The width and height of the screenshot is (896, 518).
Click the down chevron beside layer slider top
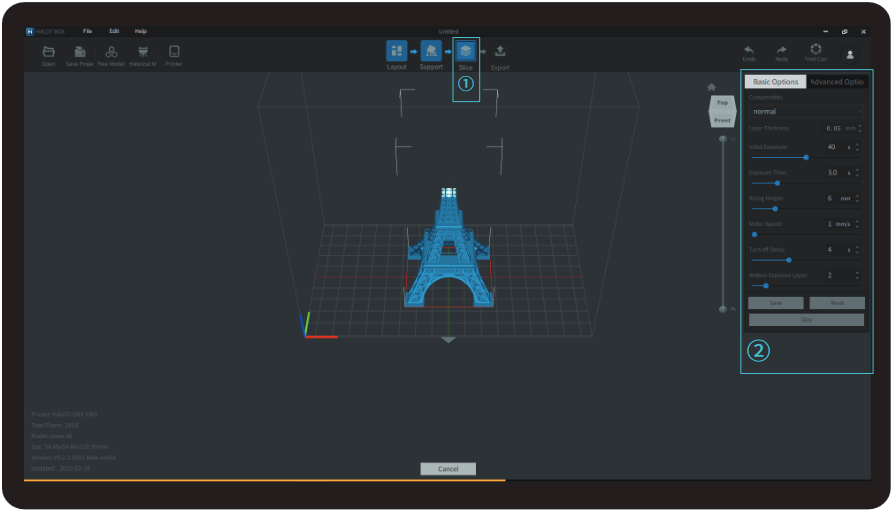pos(733,140)
